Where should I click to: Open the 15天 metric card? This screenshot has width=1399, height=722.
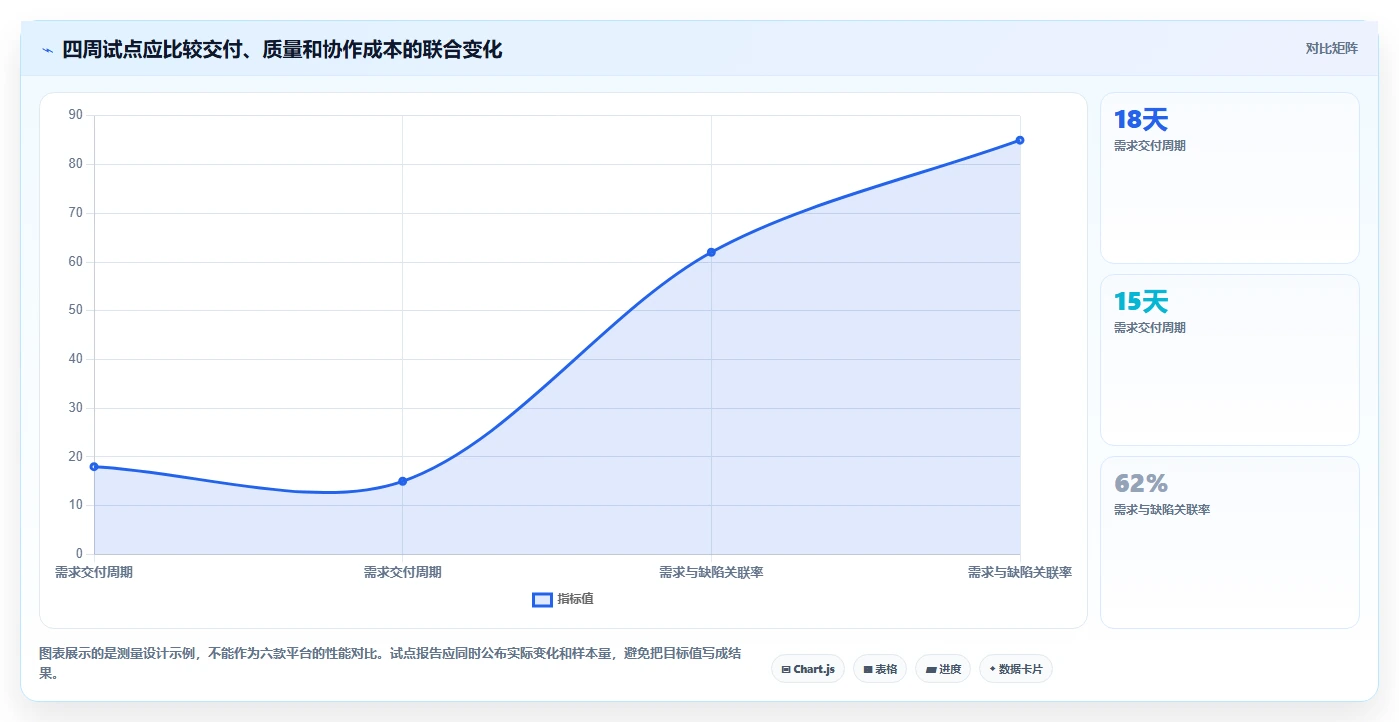[1230, 360]
